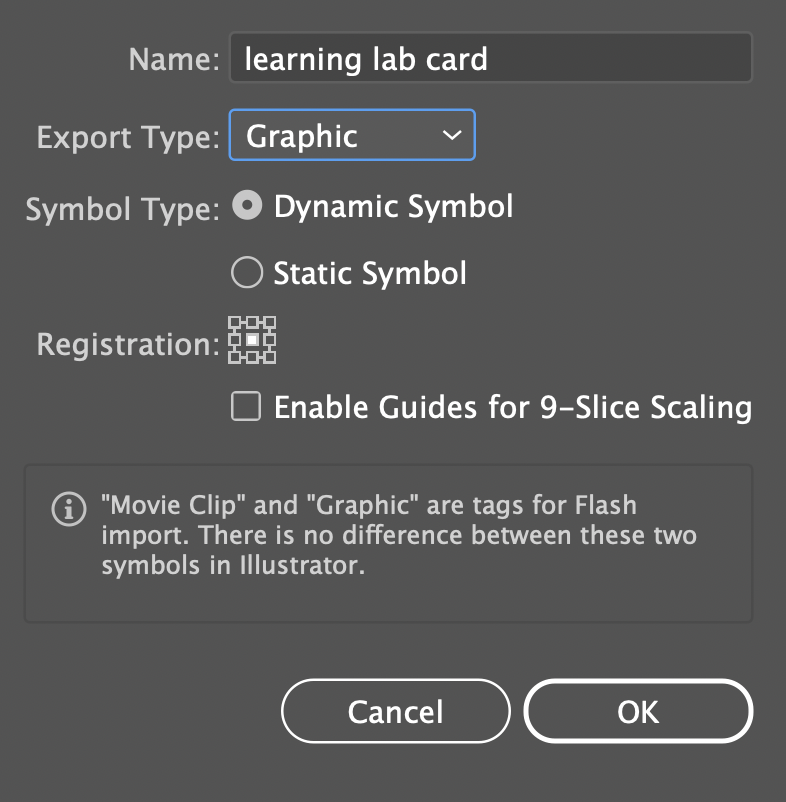
Task: Select the Dynamic Symbol radio button
Action: click(x=247, y=207)
